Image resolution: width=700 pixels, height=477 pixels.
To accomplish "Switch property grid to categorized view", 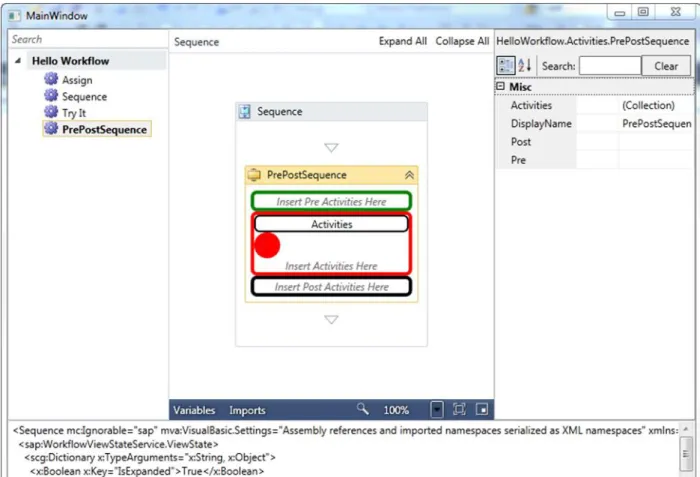I will [506, 66].
